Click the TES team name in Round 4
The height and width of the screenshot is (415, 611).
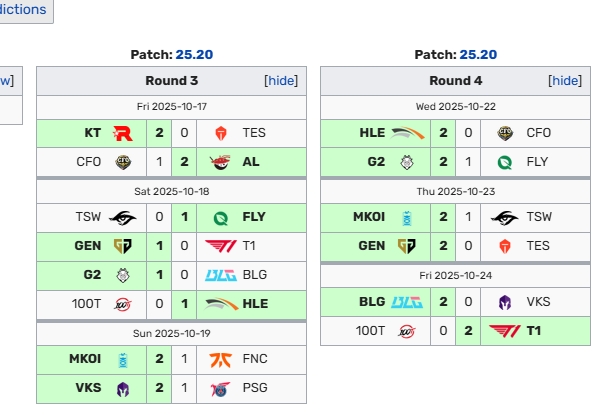click(539, 246)
